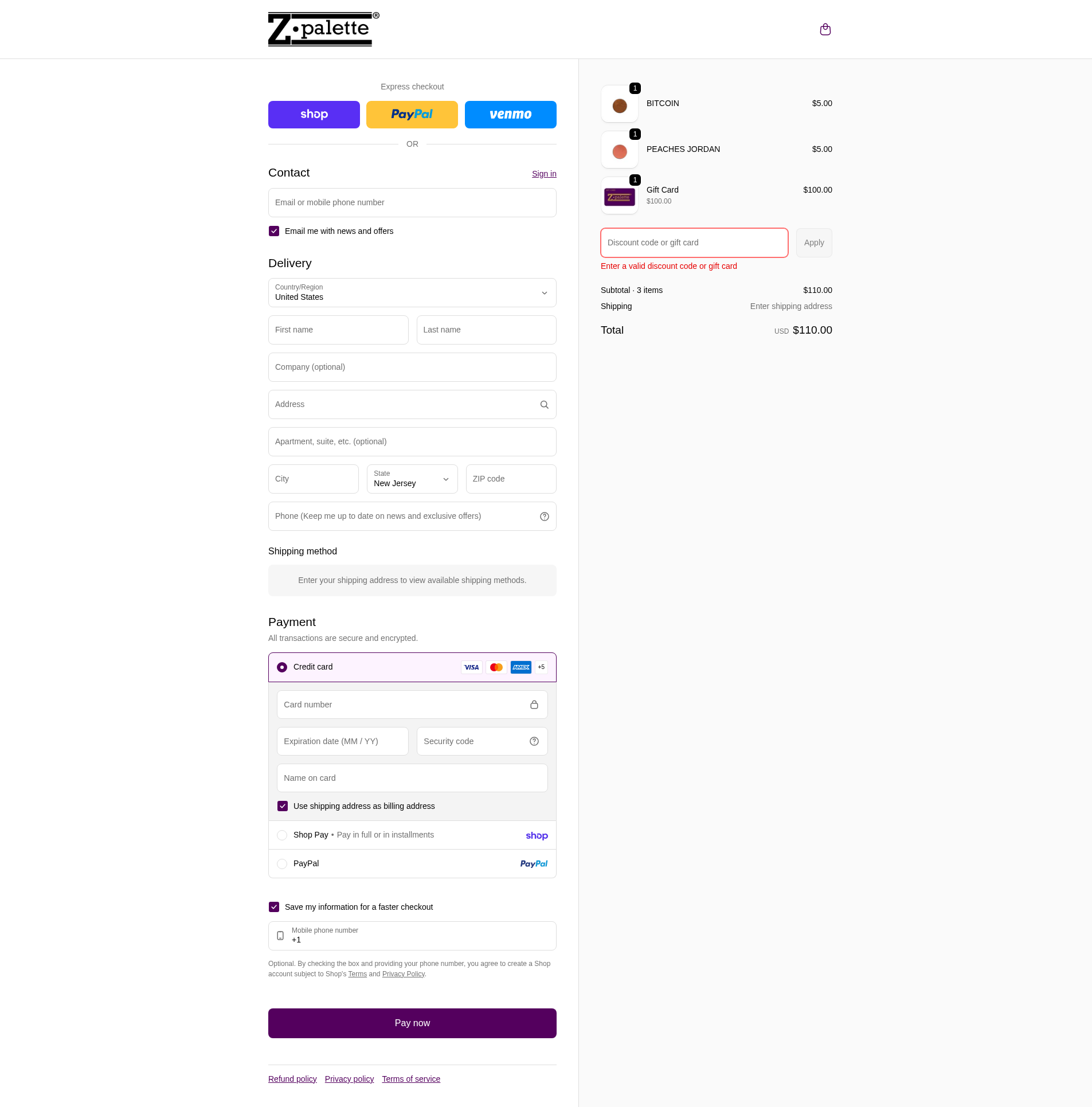The image size is (1092, 1107).
Task: Click the Sign in link
Action: click(x=543, y=173)
